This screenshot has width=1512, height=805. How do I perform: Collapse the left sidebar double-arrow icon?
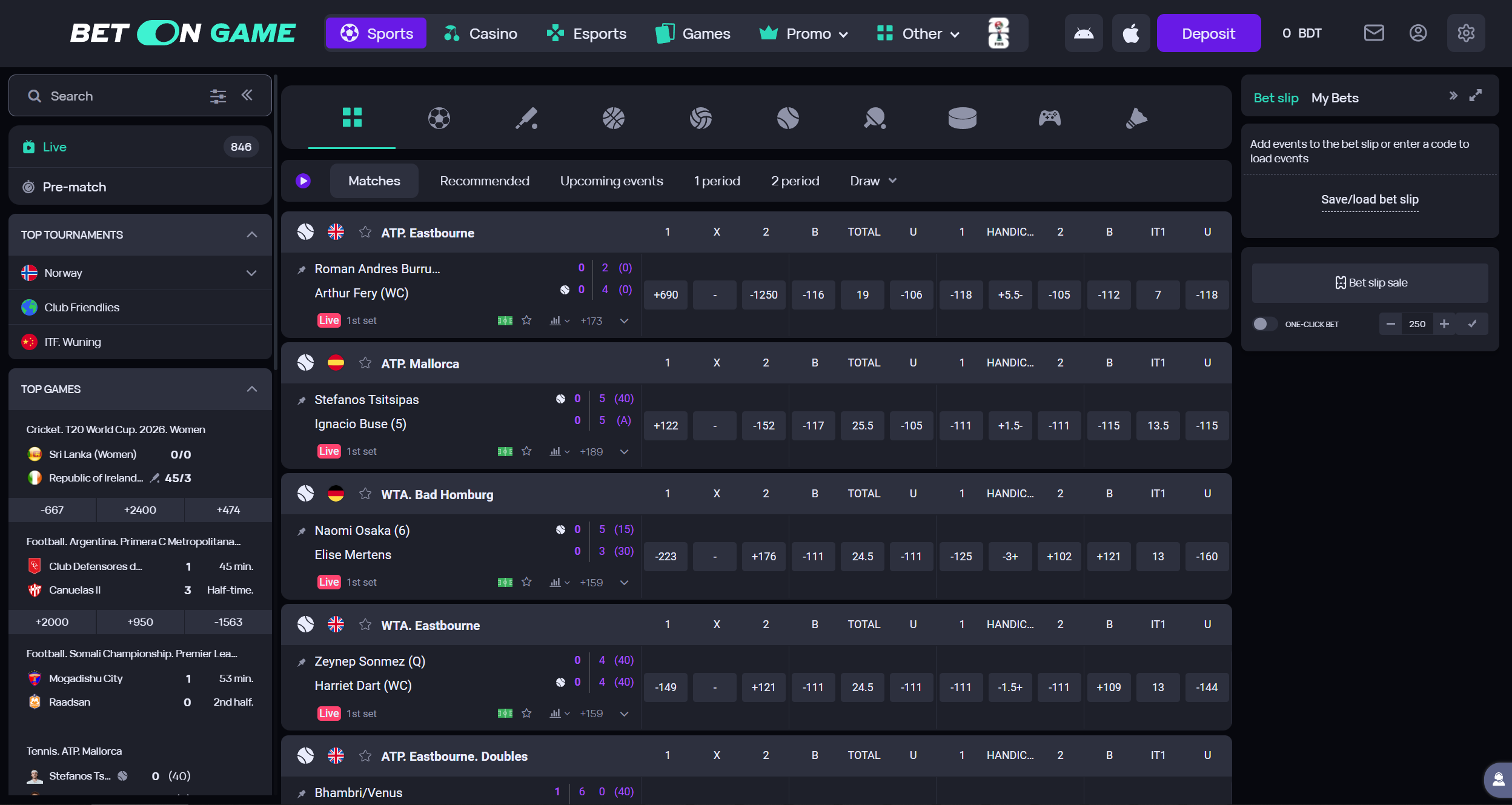(247, 95)
